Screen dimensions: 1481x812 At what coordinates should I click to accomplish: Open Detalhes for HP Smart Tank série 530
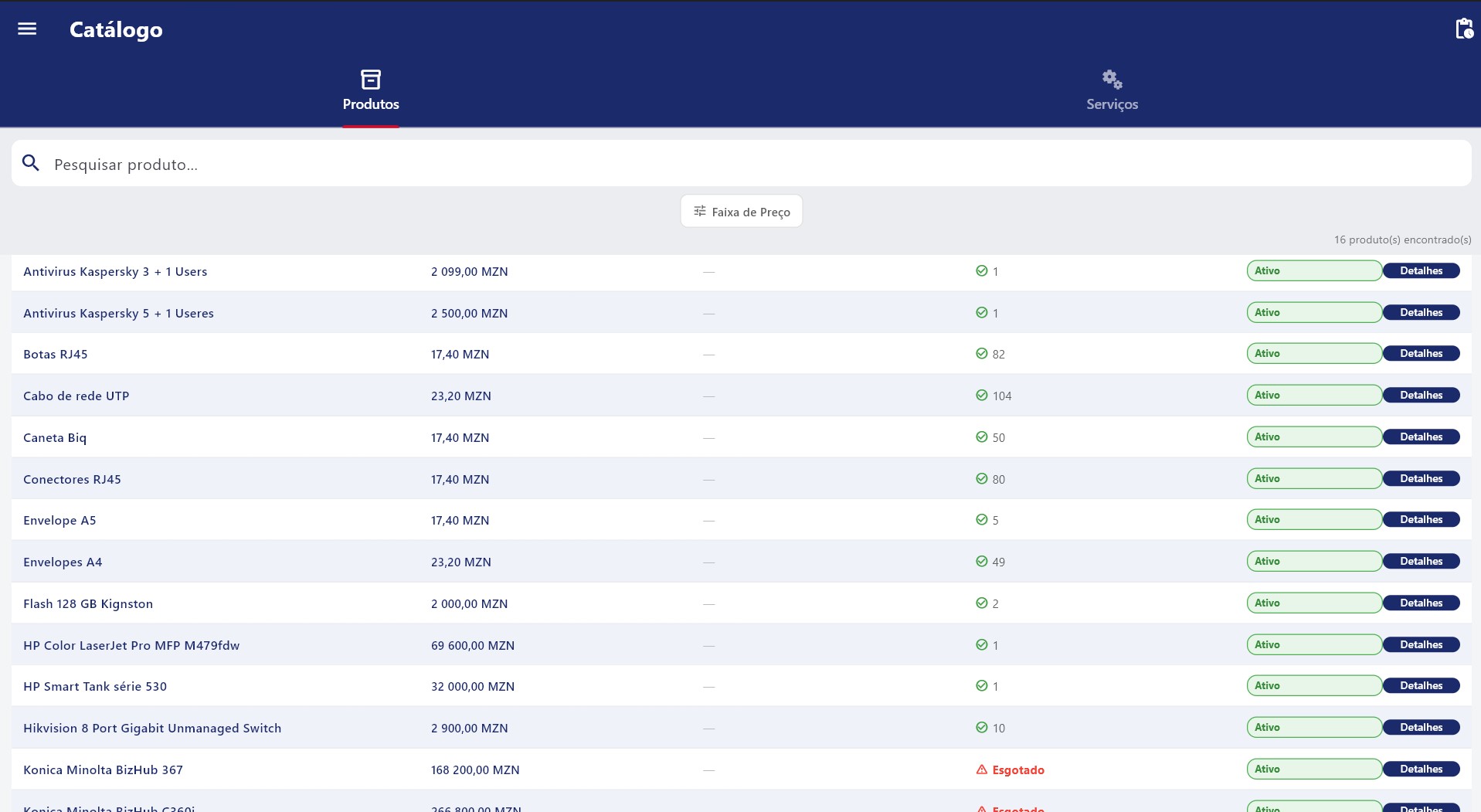pos(1421,686)
